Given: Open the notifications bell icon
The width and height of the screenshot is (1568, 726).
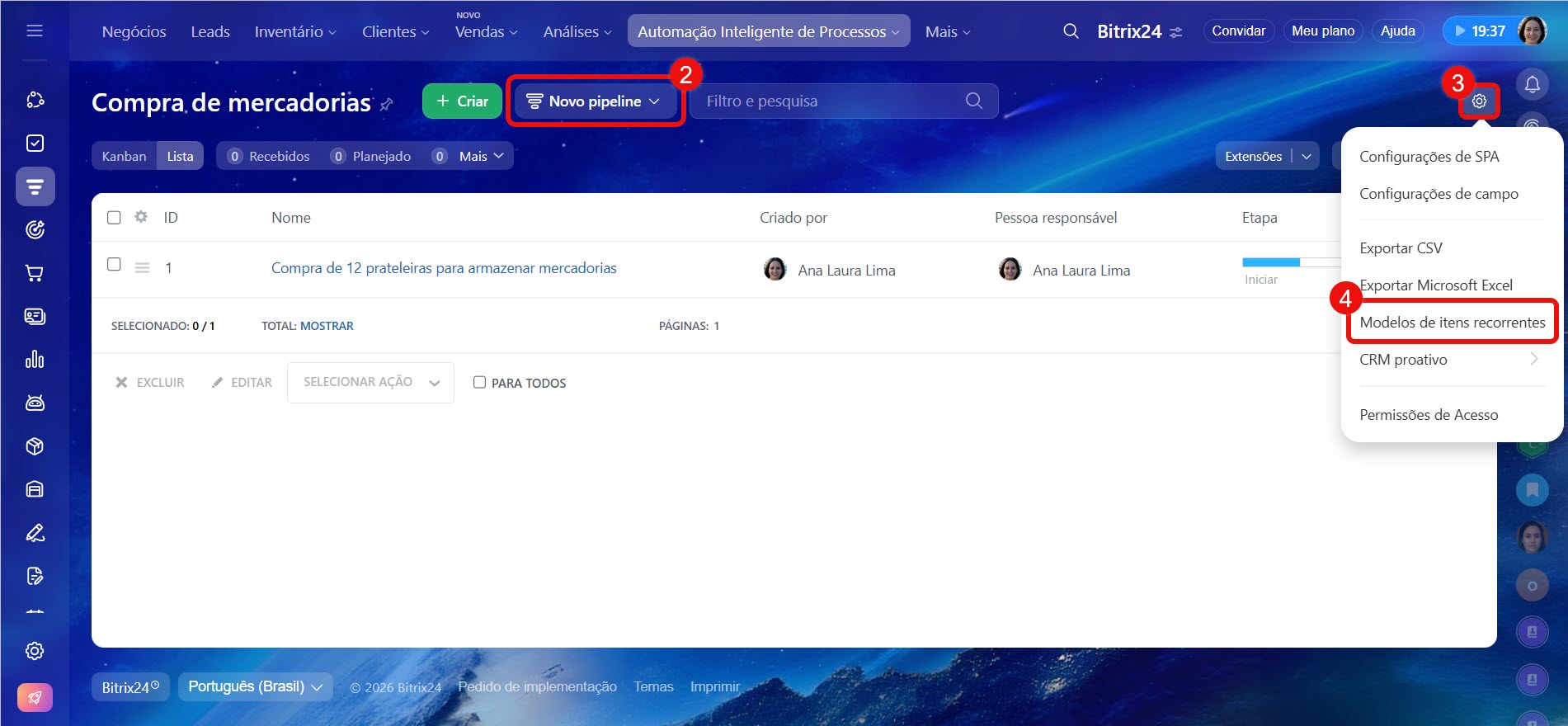Looking at the screenshot, I should [1532, 84].
